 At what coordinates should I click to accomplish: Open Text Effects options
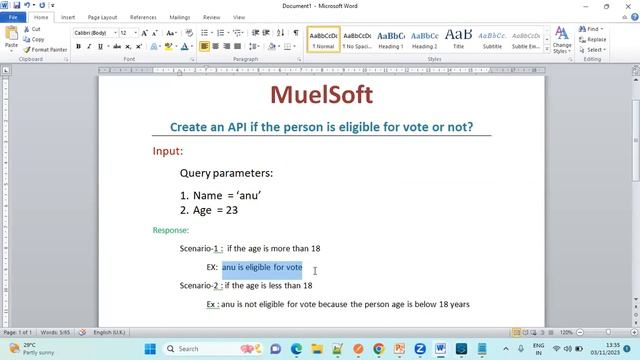coord(155,47)
